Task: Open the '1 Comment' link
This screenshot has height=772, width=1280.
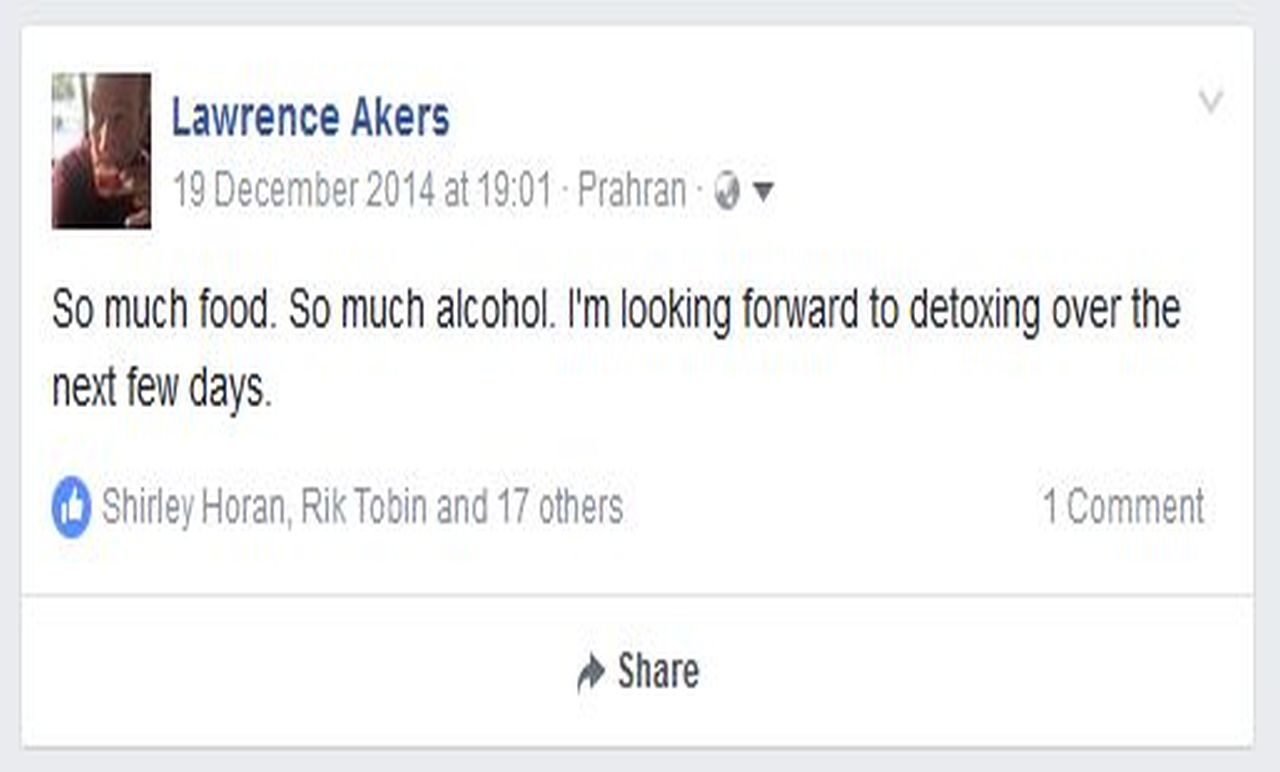Action: 1123,507
